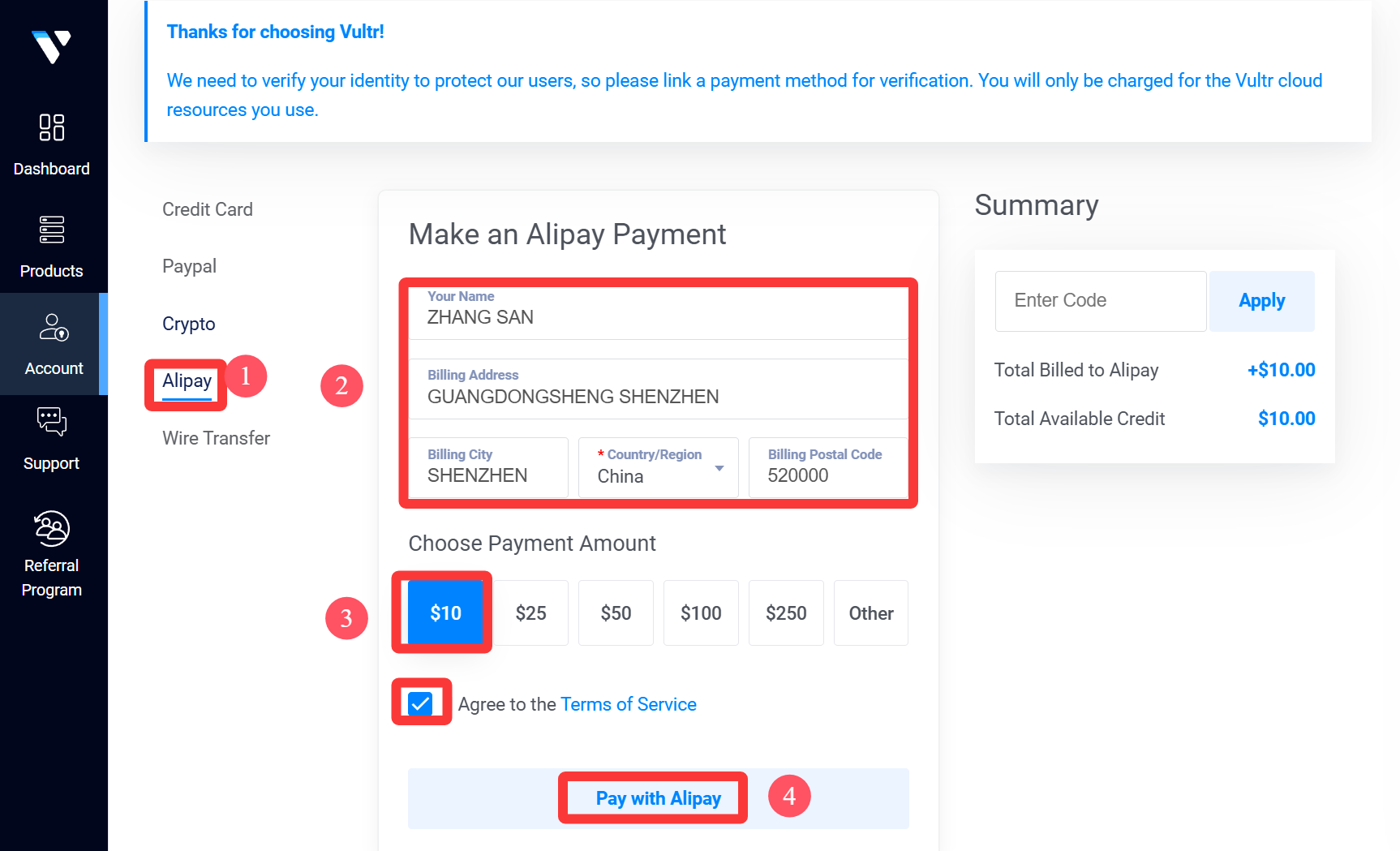The image size is (1400, 851).
Task: Toggle the Terms of Service agreement checkbox
Action: pos(420,703)
